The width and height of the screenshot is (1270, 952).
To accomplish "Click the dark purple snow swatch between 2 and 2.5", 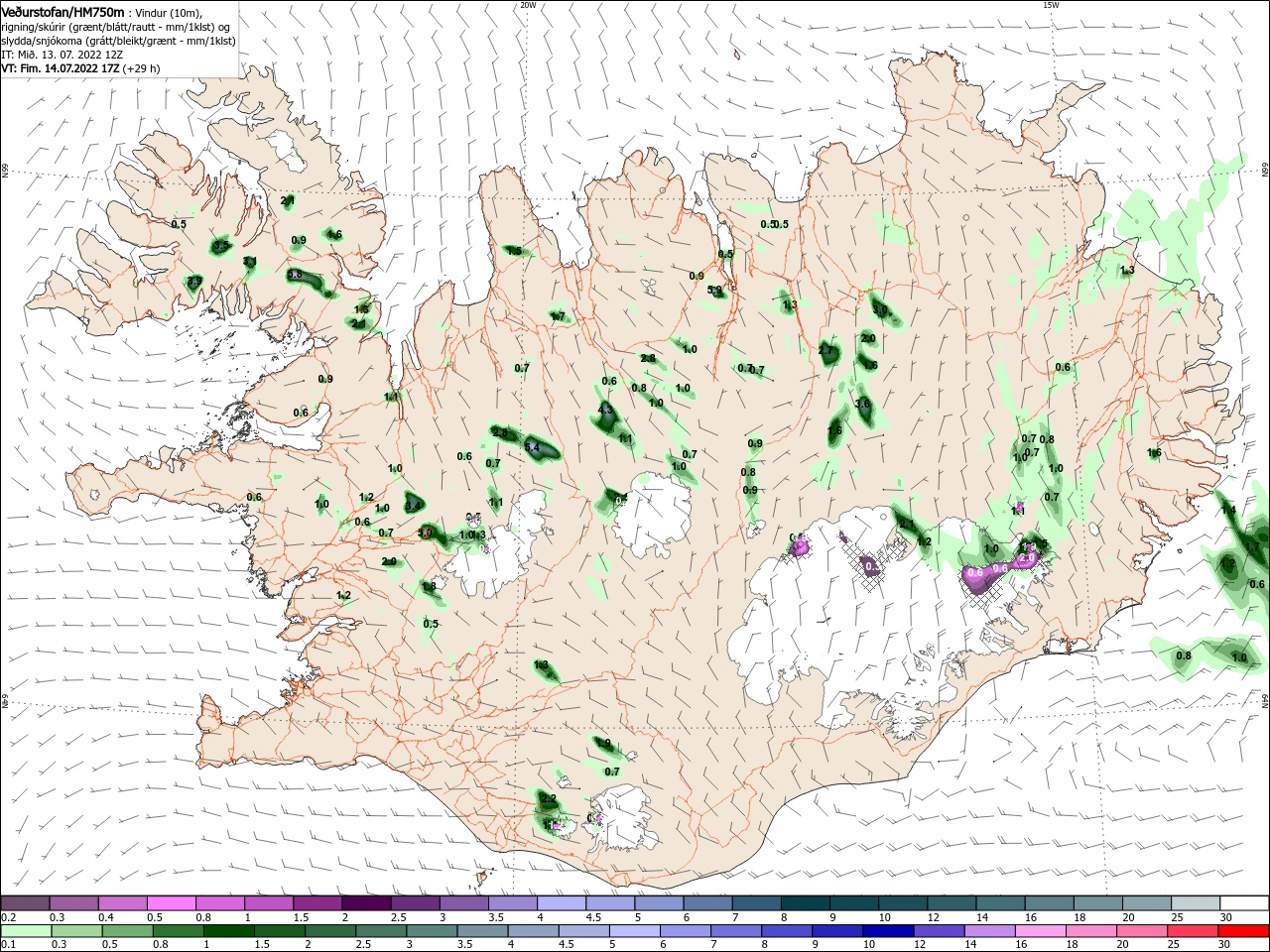I will click(366, 903).
